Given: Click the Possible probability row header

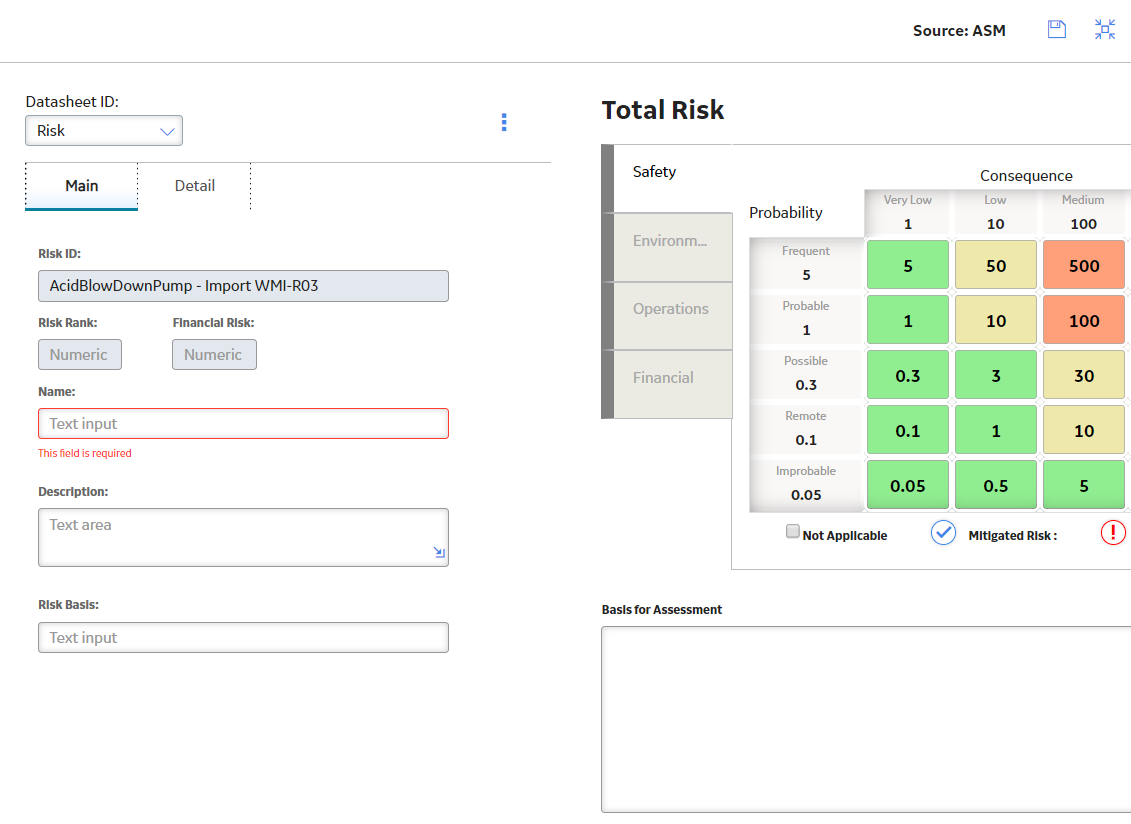Looking at the screenshot, I should pos(806,374).
